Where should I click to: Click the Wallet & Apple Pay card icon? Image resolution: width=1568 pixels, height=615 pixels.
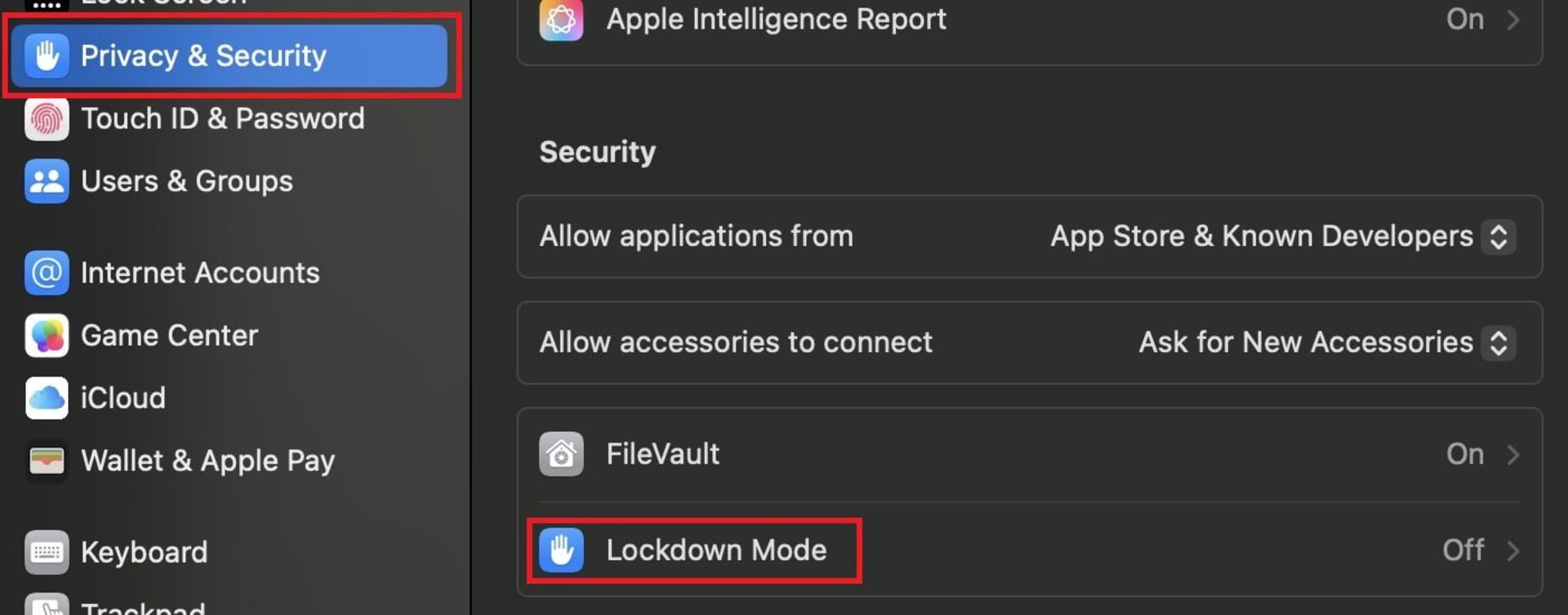tap(47, 461)
